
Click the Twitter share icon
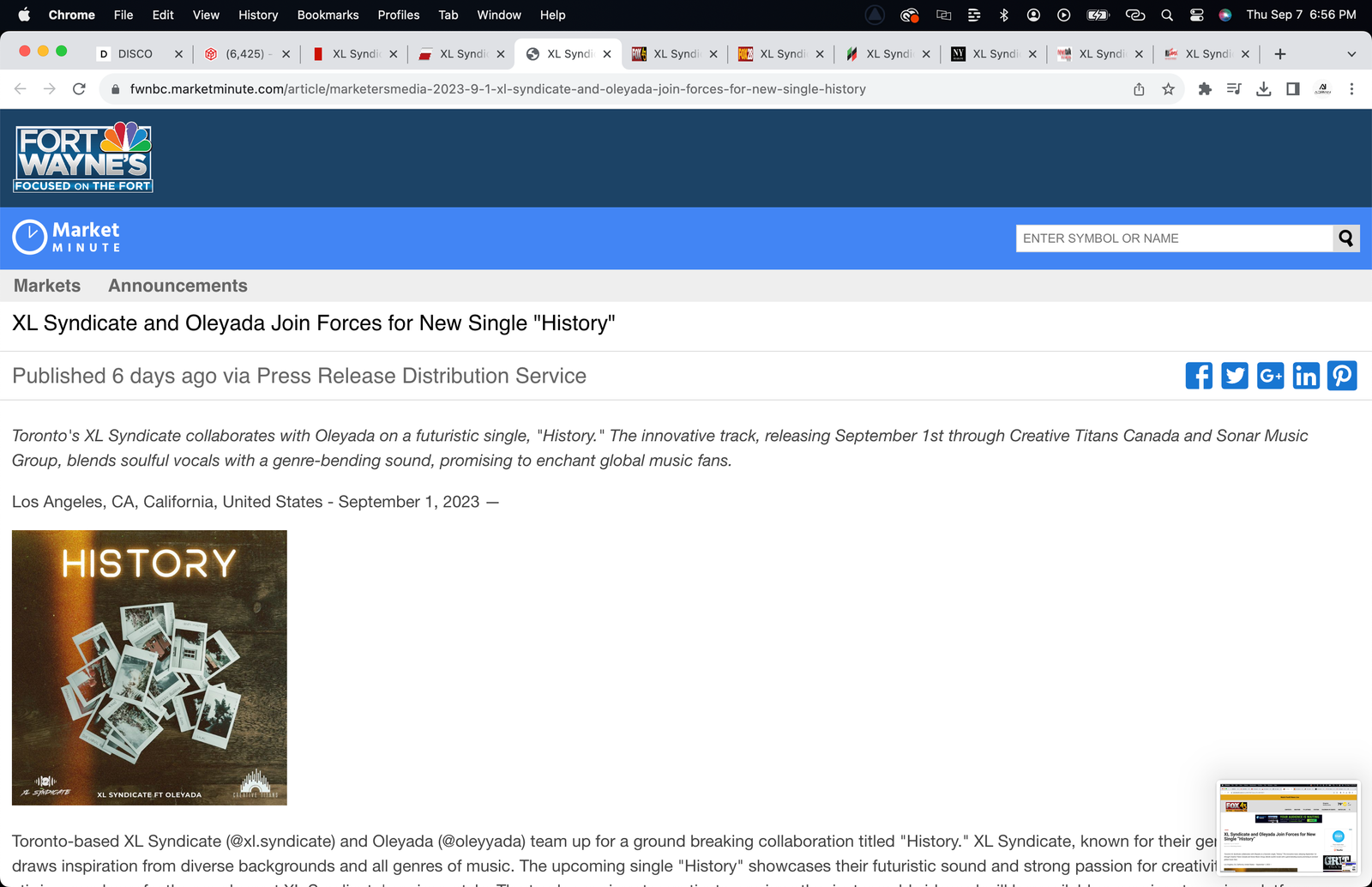(x=1235, y=376)
